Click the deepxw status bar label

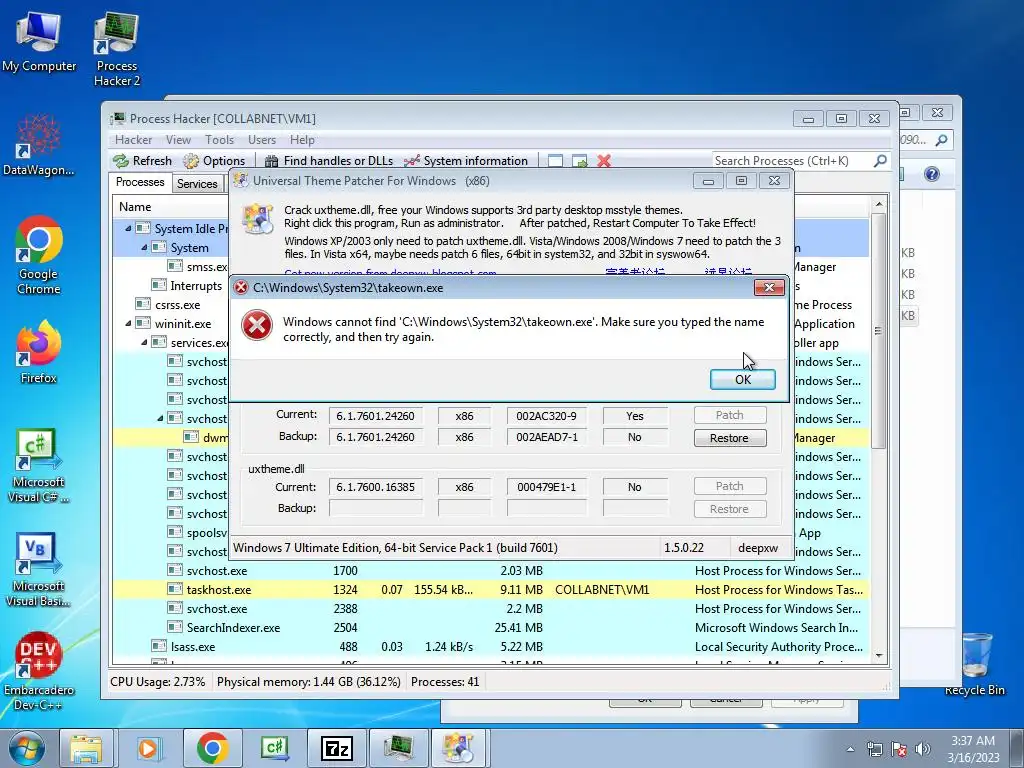click(758, 547)
